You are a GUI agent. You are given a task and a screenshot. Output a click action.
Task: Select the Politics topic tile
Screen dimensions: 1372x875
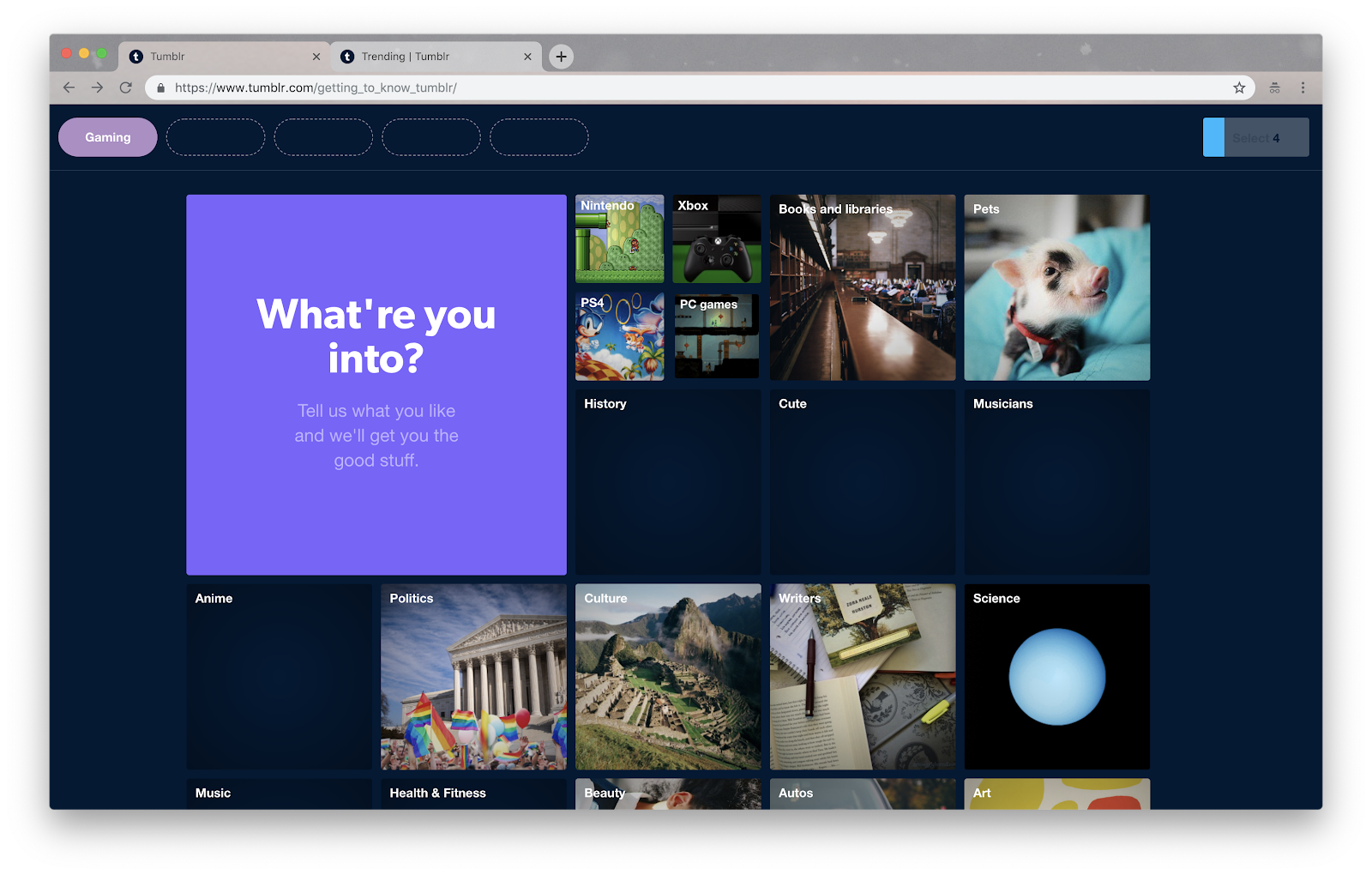coord(473,677)
